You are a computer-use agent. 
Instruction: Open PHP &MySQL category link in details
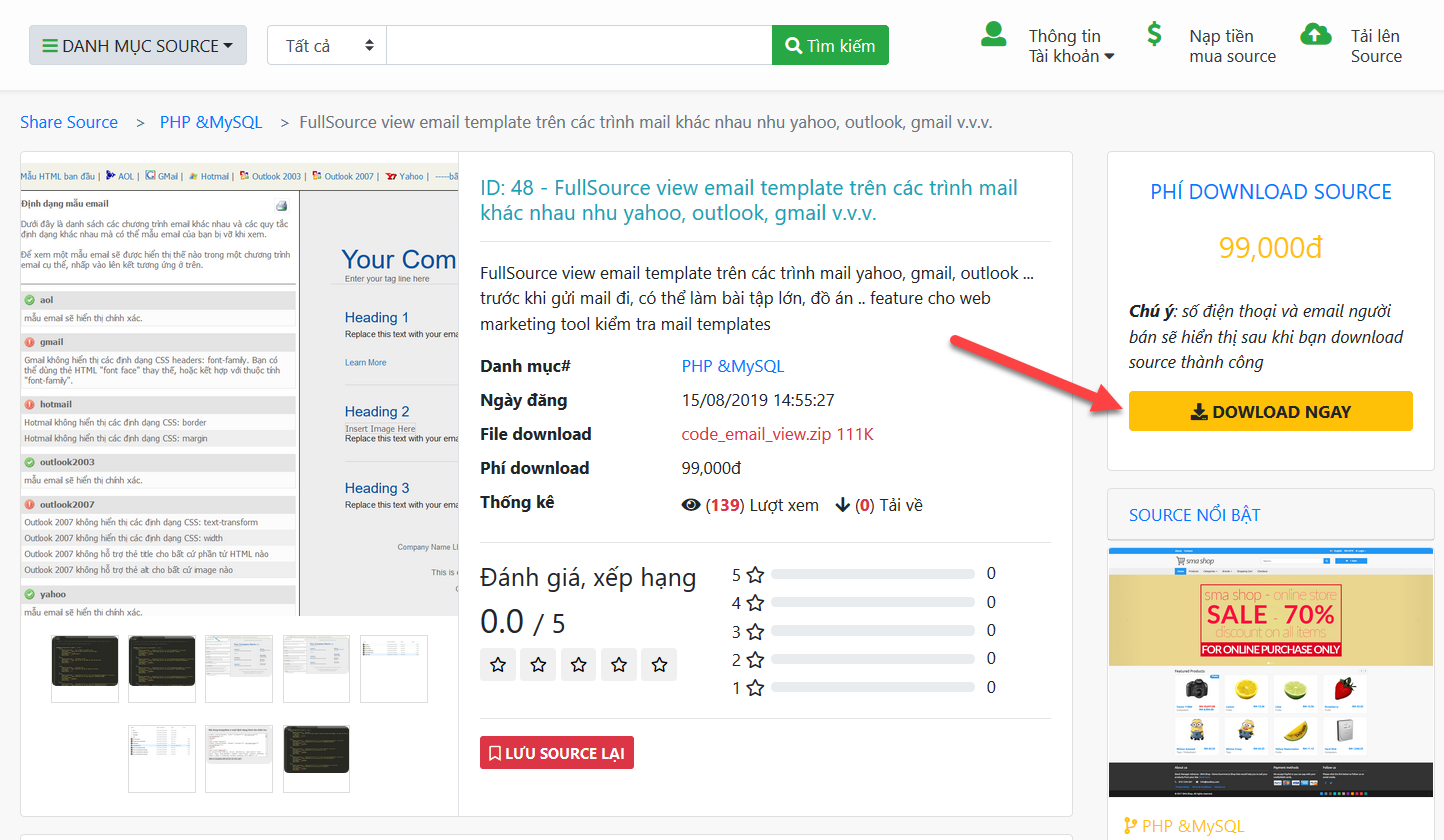[x=733, y=366]
